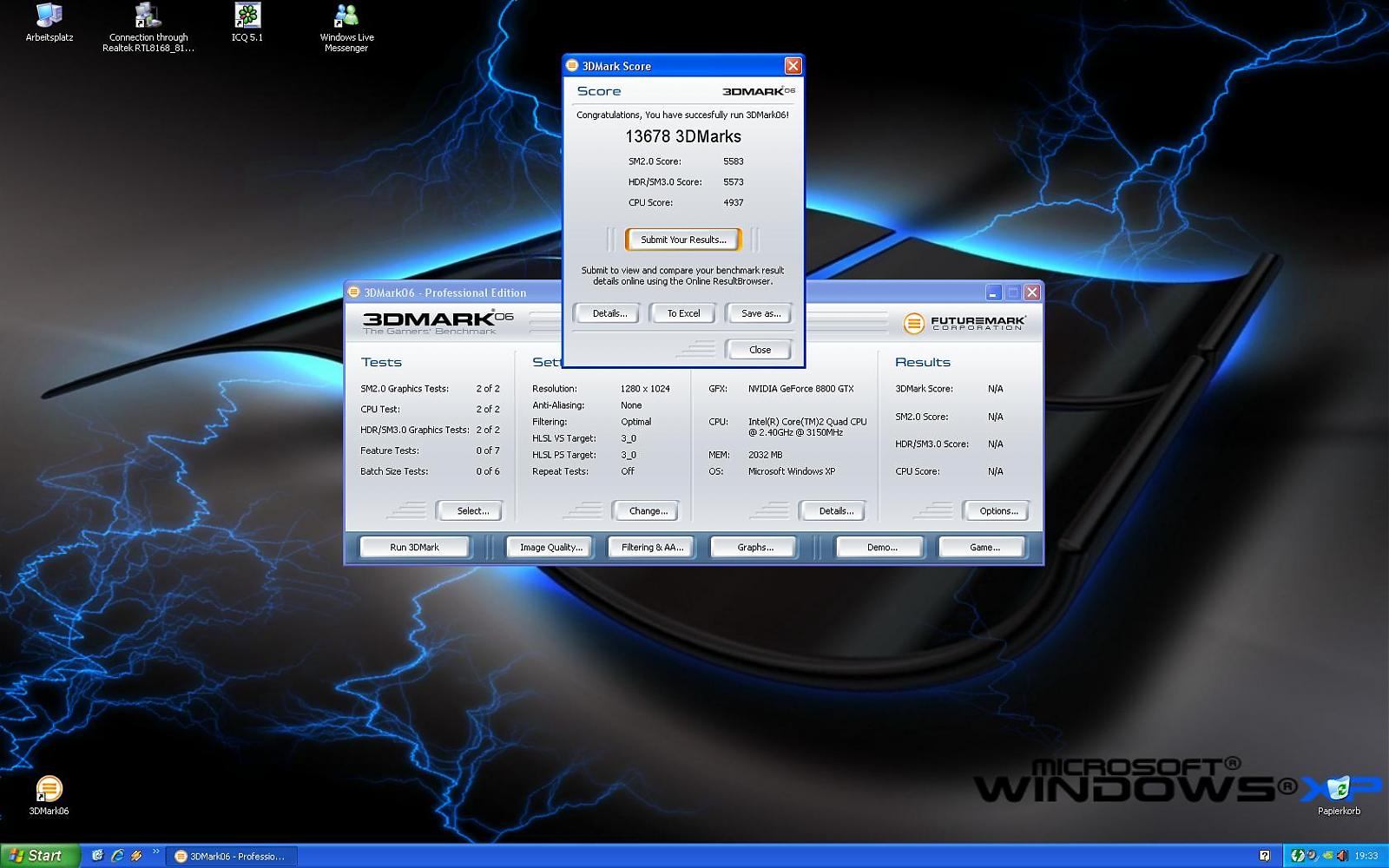Click the Anti-Aliasing value None
This screenshot has width=1389, height=868.
click(631, 405)
